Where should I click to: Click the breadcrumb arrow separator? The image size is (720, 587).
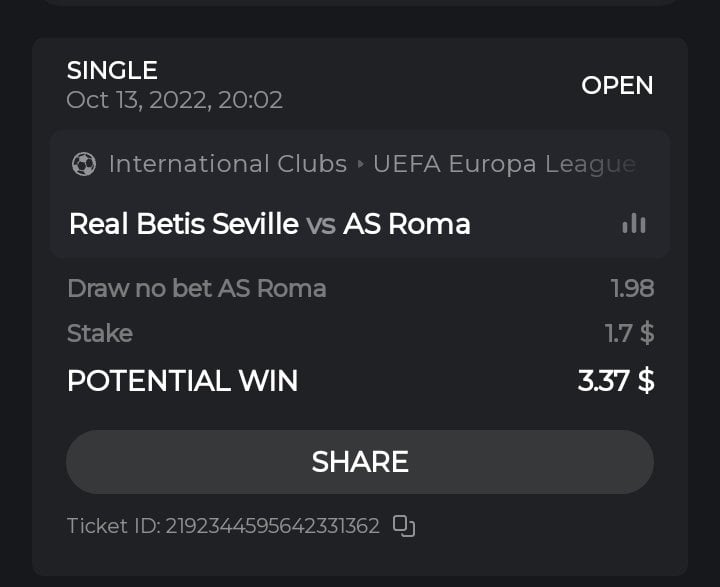click(360, 165)
